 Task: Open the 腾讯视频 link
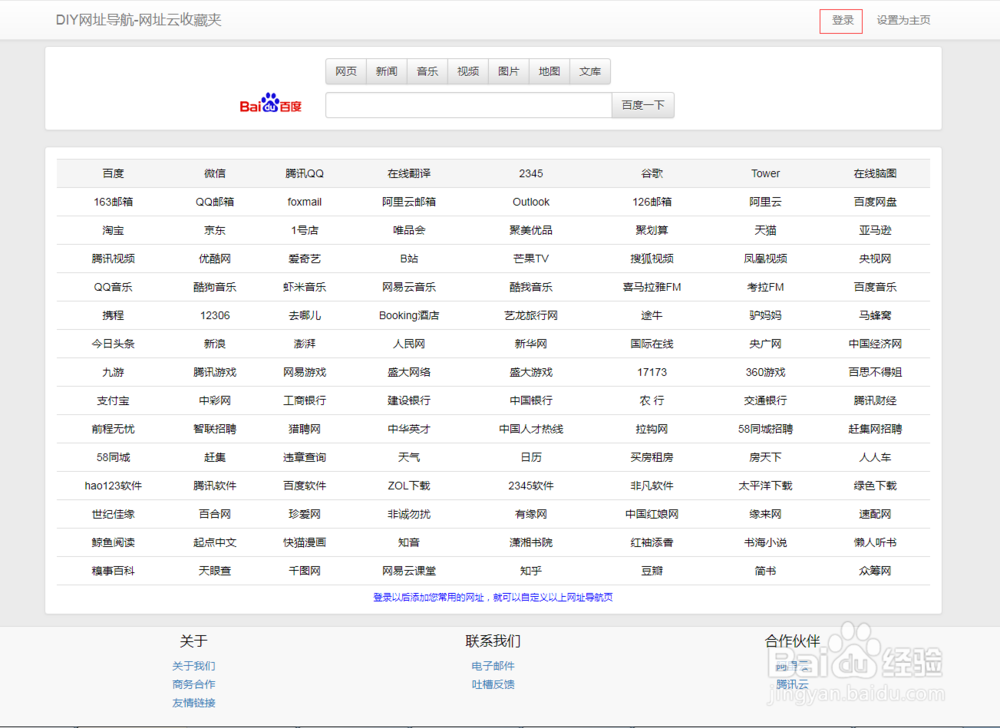pos(113,259)
